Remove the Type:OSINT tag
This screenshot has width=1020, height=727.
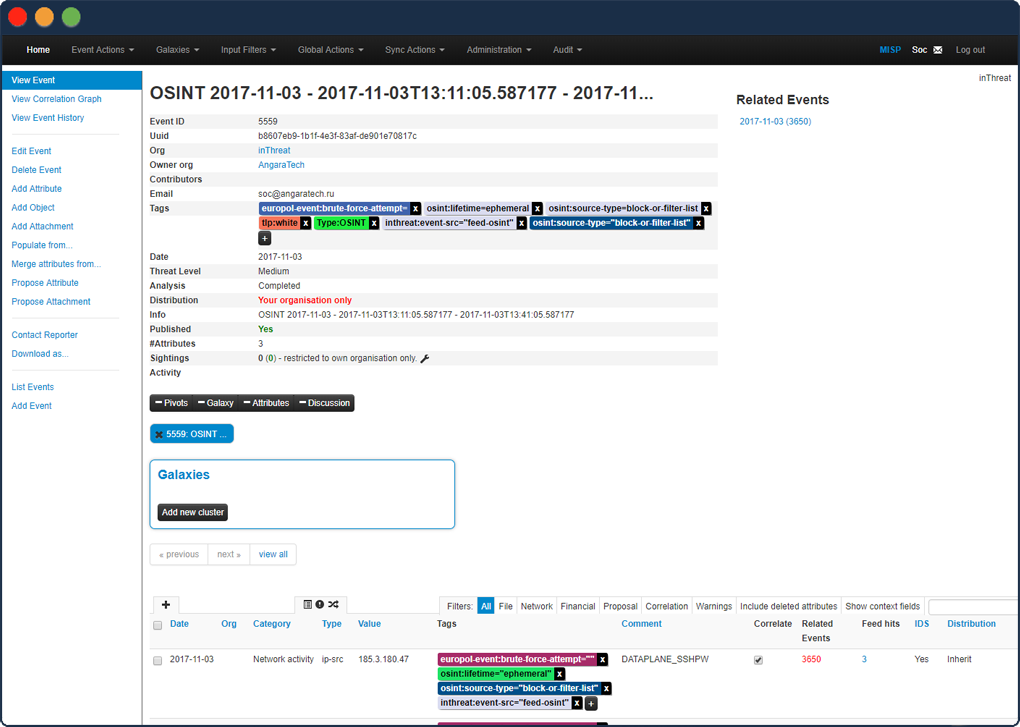pos(374,223)
